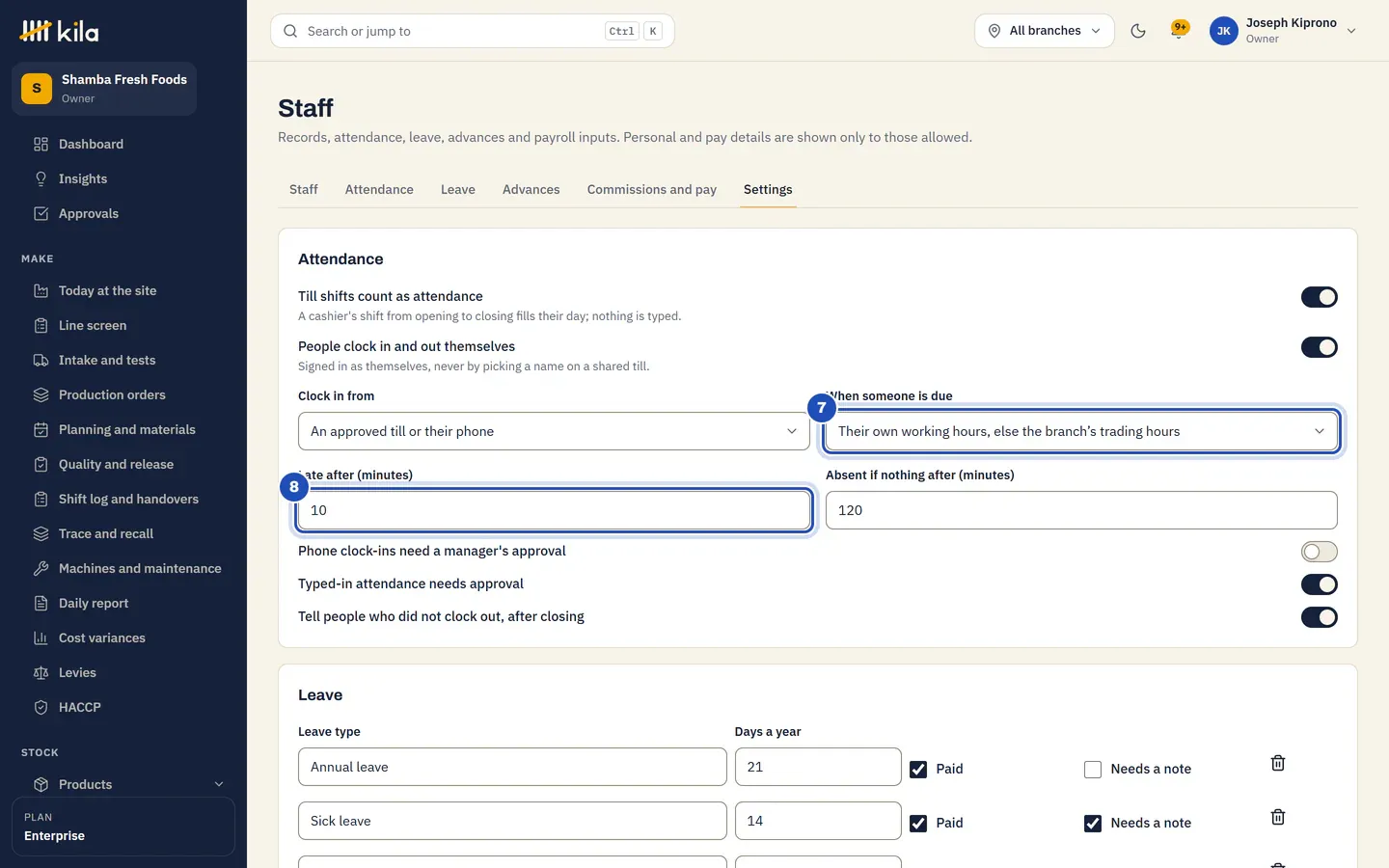Delete the Annual leave row
1389x868 pixels.
(1278, 763)
